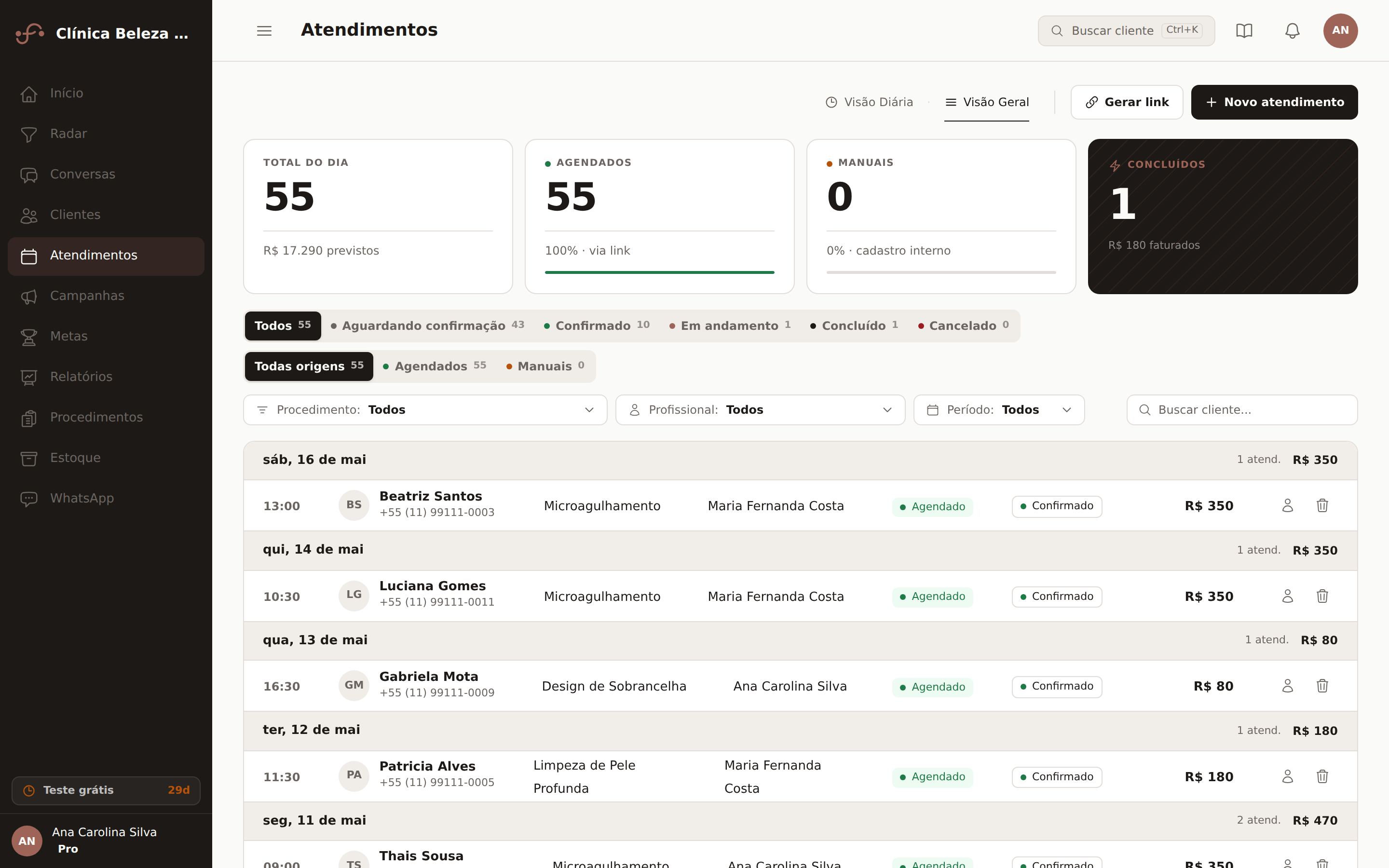
Task: Delete Beatriz Santos appointment
Action: 1322,505
